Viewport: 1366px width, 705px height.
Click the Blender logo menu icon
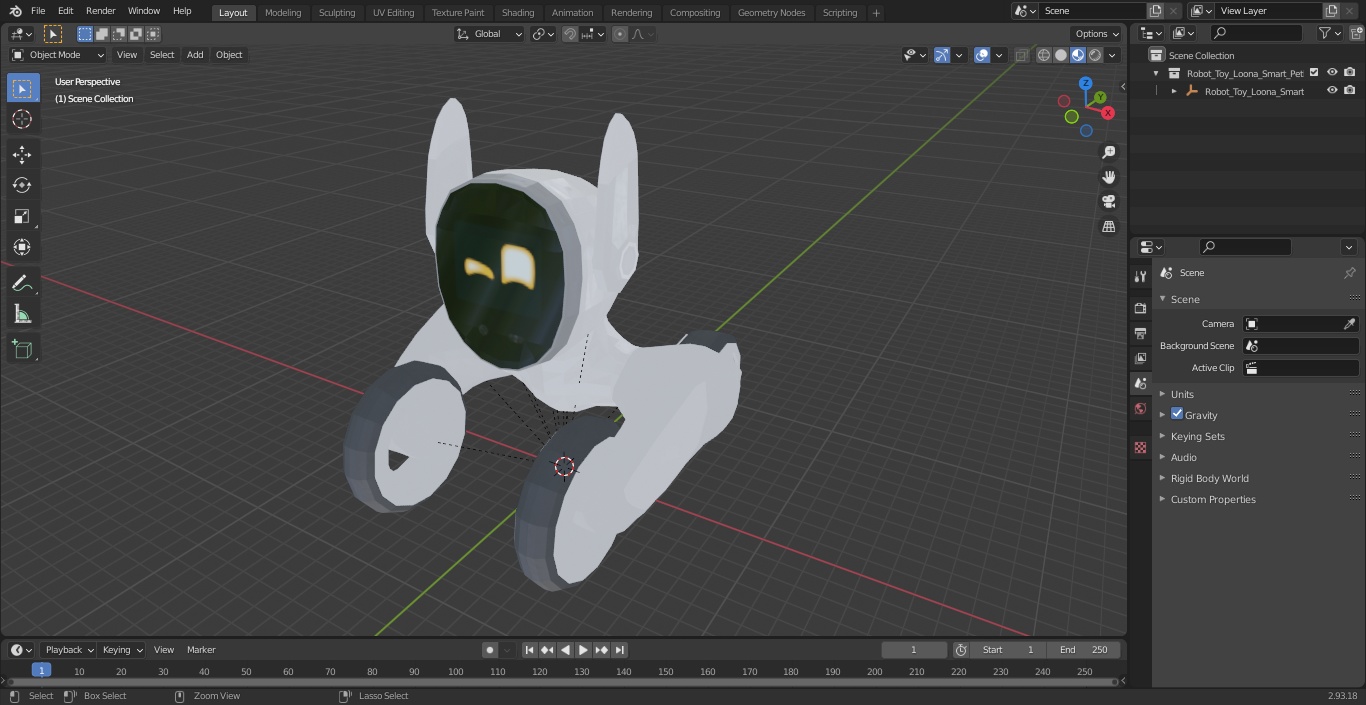[x=15, y=11]
